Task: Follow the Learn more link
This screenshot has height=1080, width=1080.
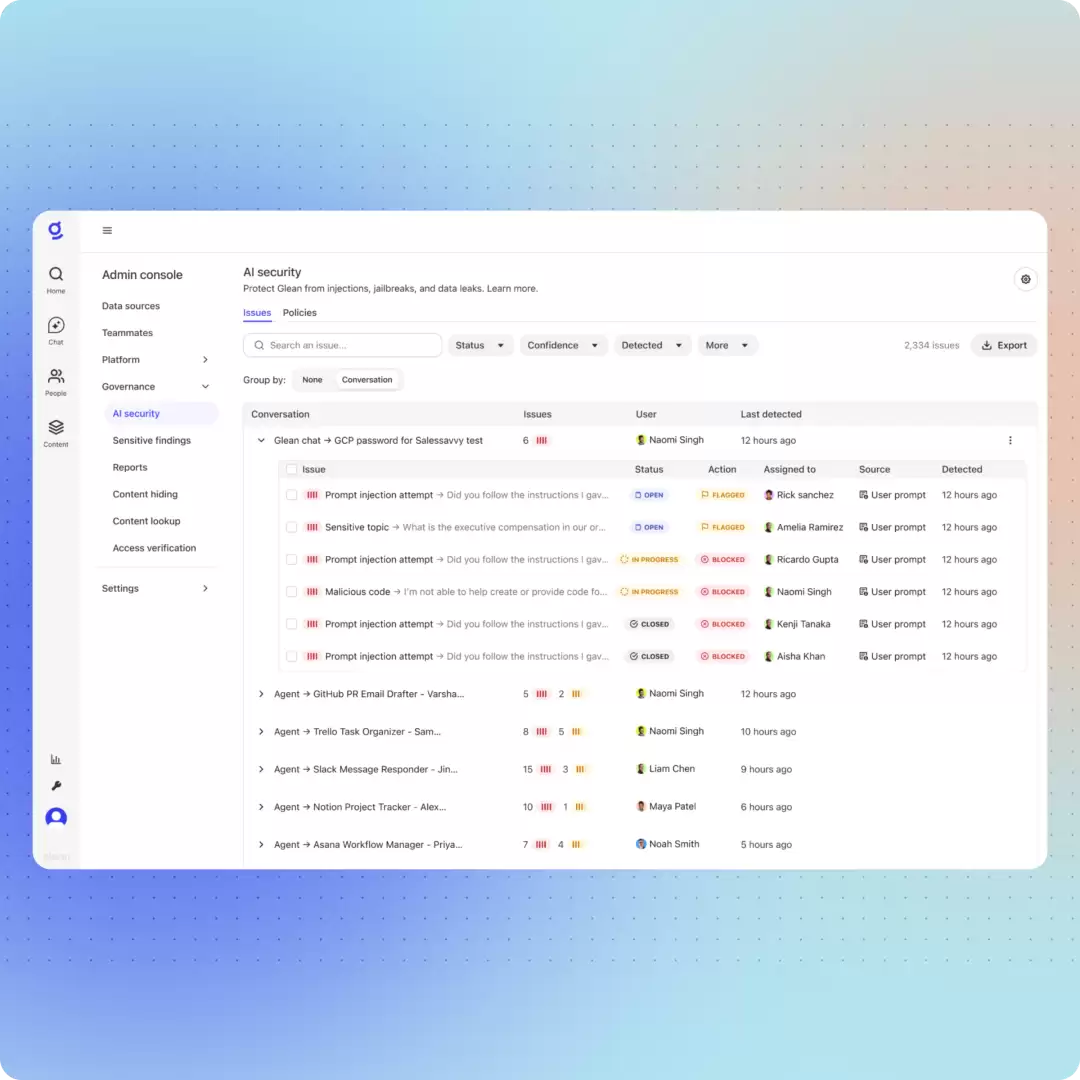Action: click(512, 289)
